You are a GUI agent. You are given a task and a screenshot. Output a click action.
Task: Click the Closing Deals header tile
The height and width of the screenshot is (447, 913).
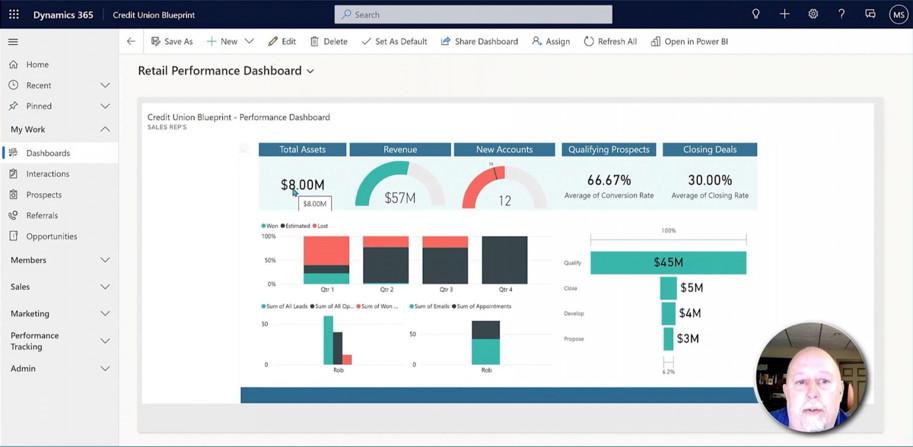(710, 150)
